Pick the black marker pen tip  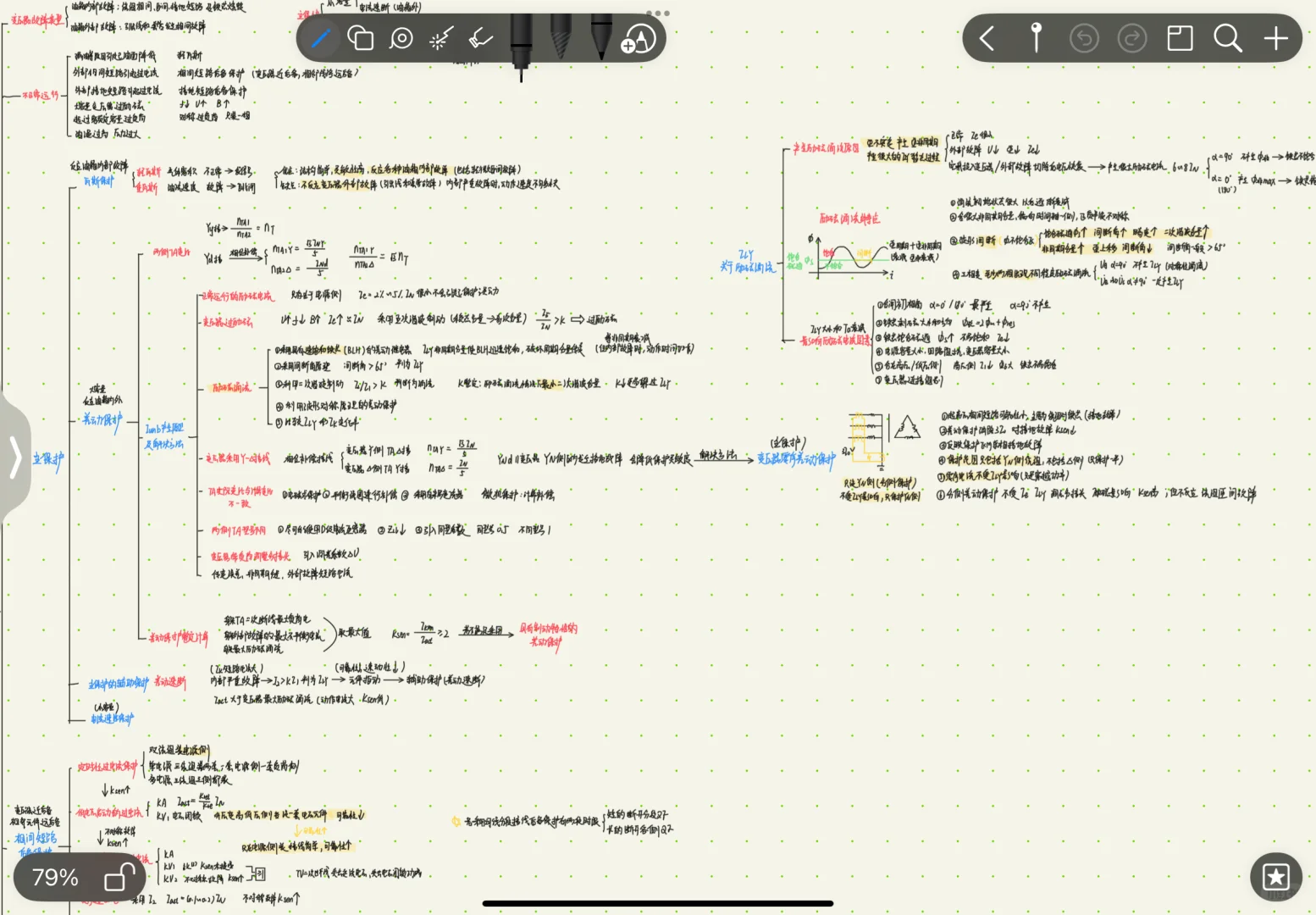[x=600, y=38]
